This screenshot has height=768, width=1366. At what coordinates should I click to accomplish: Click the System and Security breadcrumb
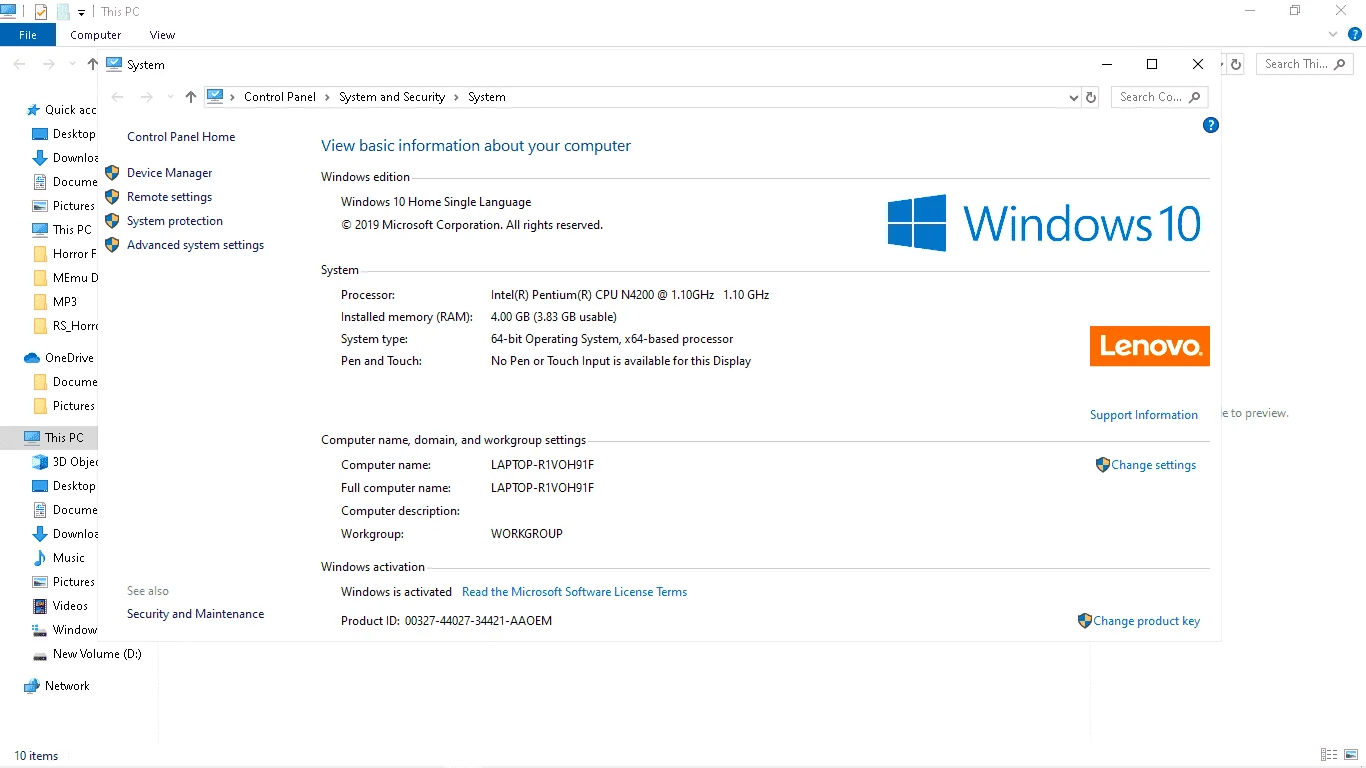click(392, 97)
